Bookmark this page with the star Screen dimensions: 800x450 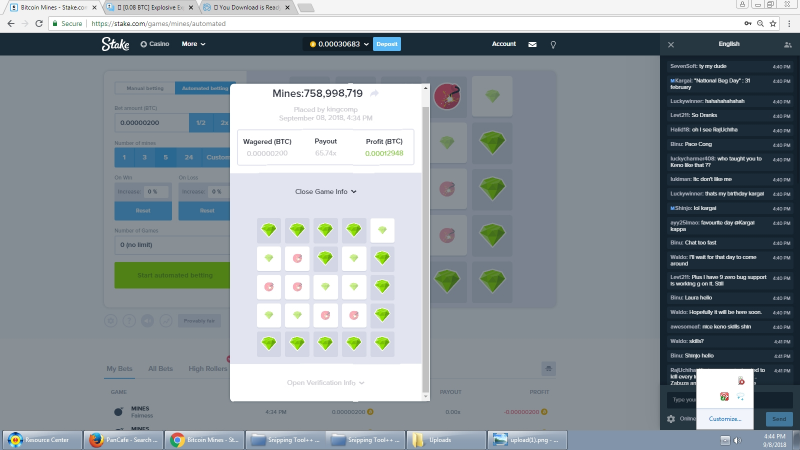click(x=773, y=23)
